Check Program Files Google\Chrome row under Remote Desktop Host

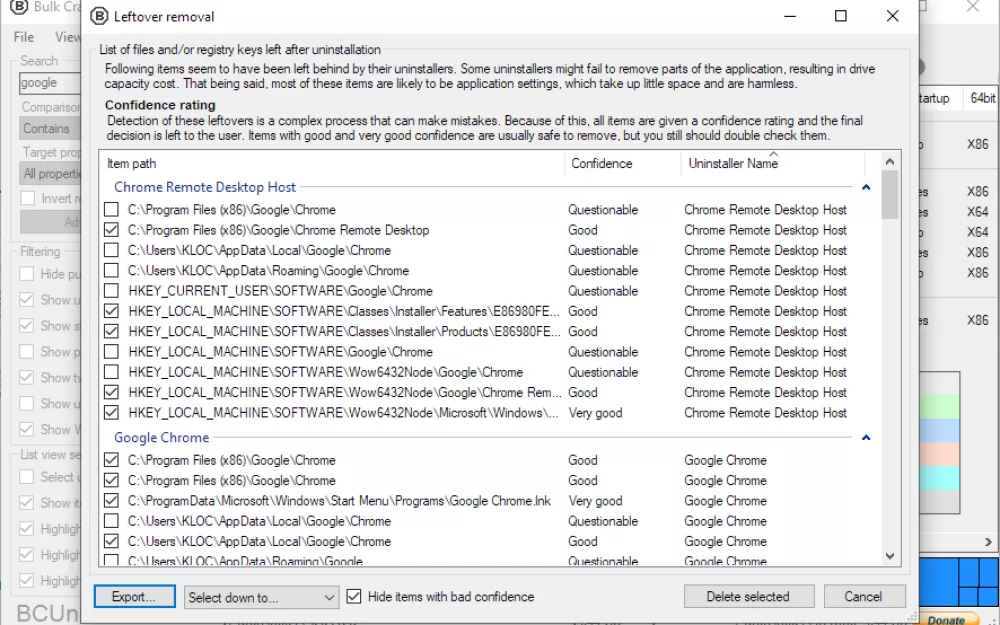(112, 209)
